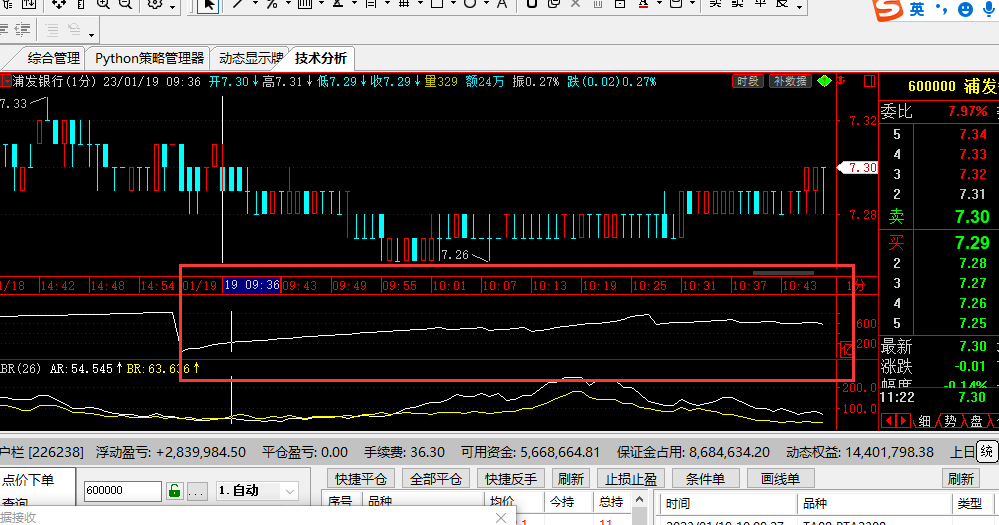The height and width of the screenshot is (525, 999).
Task: Click the Sogou emoji face icon
Action: 965,9
